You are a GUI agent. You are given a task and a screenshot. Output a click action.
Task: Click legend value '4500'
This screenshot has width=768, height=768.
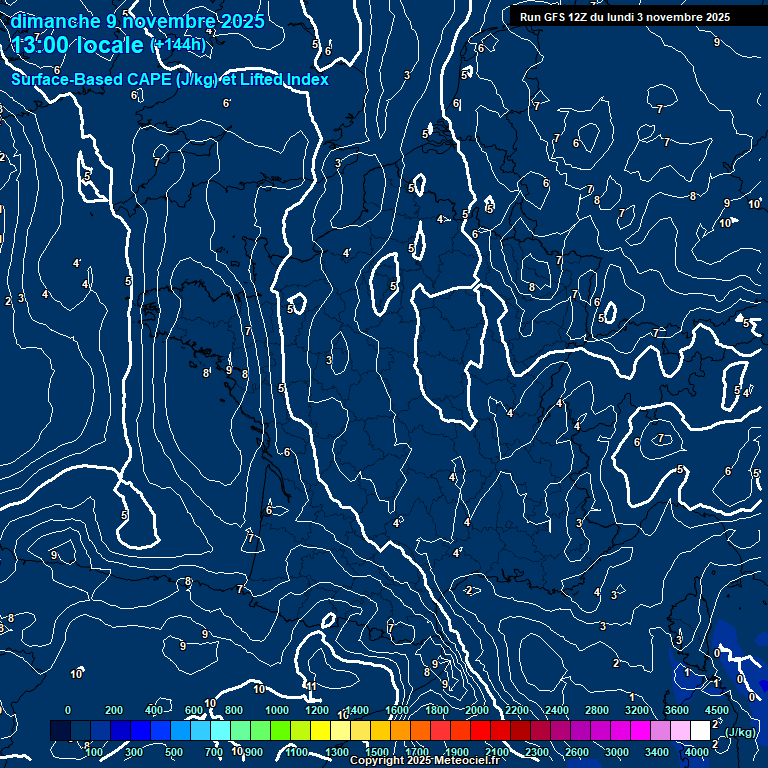(717, 710)
